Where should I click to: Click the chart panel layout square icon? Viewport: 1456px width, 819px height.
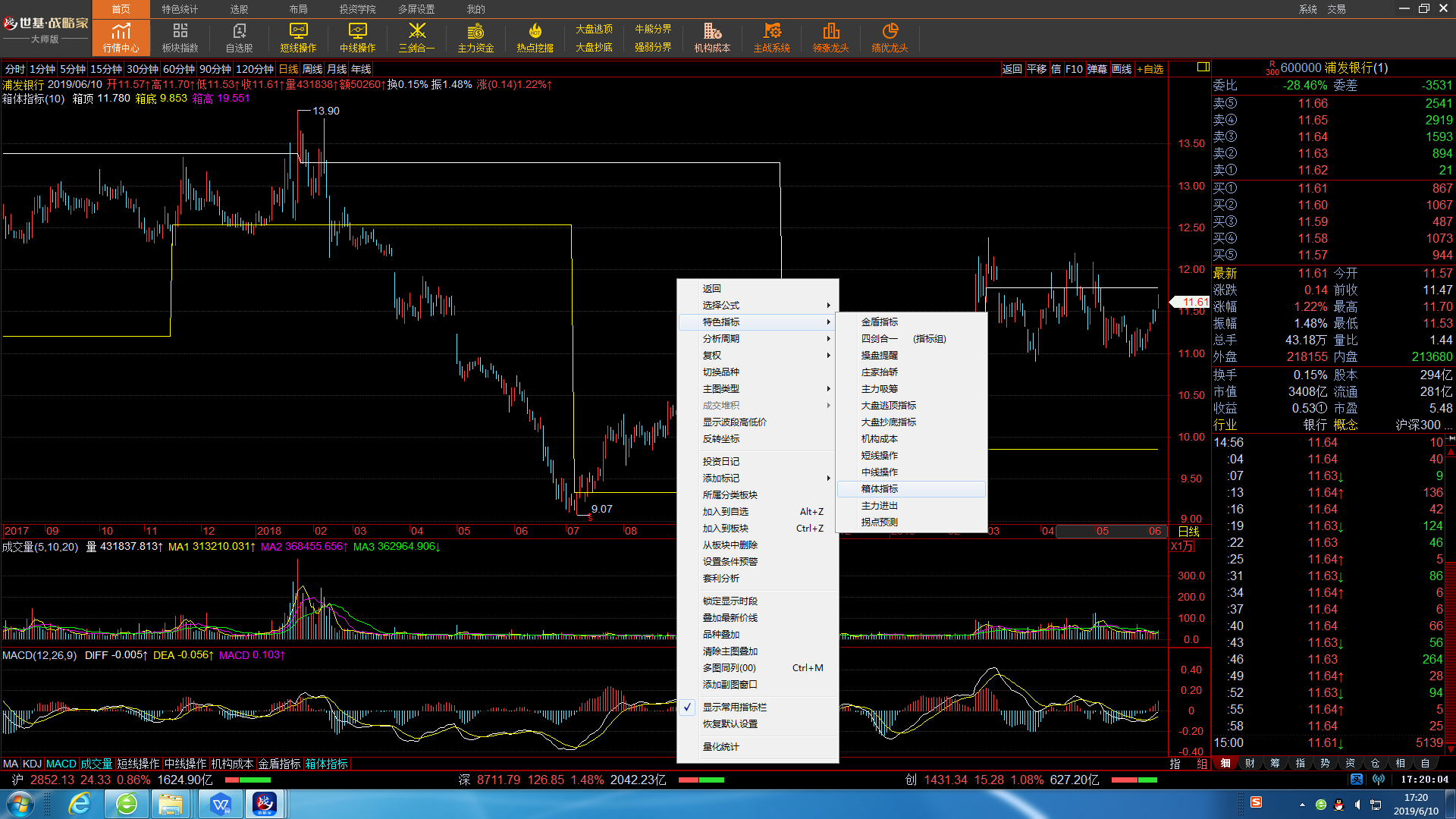1203,67
